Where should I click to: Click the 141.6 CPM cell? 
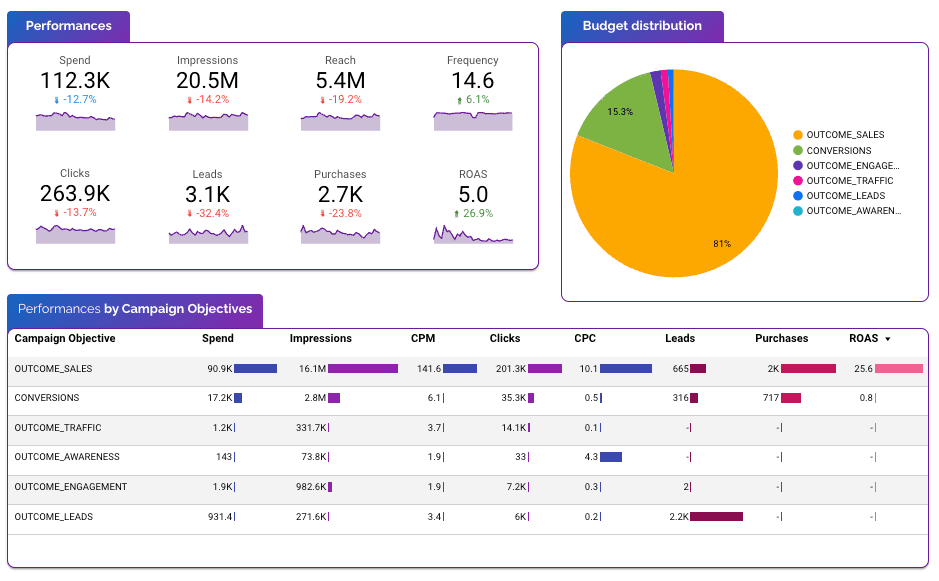point(429,369)
